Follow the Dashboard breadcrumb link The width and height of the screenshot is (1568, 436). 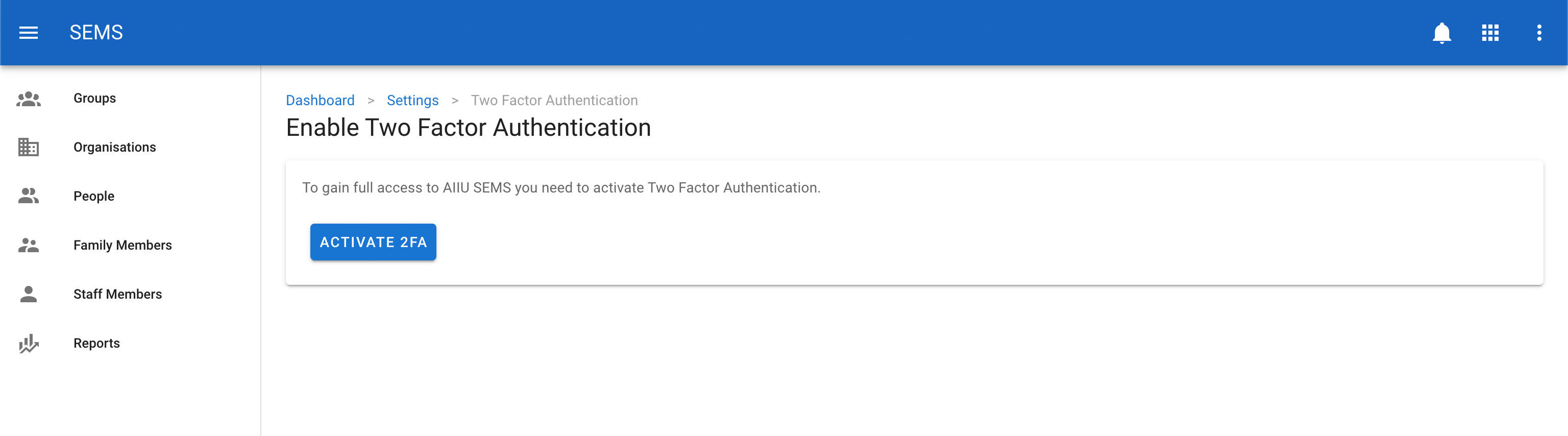coord(320,101)
